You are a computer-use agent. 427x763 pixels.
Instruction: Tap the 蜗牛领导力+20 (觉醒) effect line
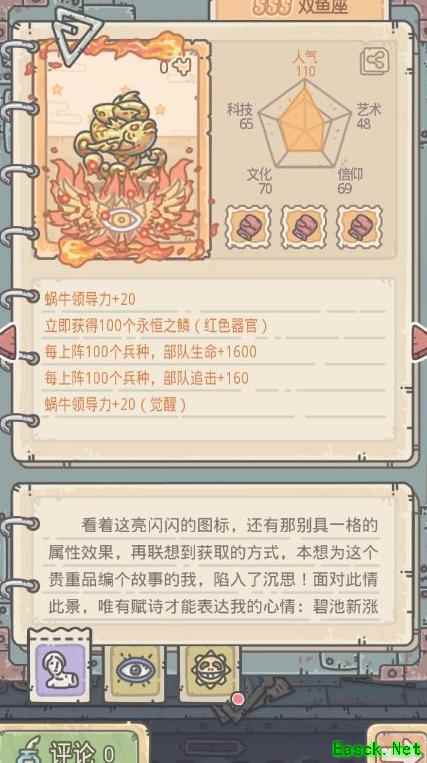[x=115, y=404]
